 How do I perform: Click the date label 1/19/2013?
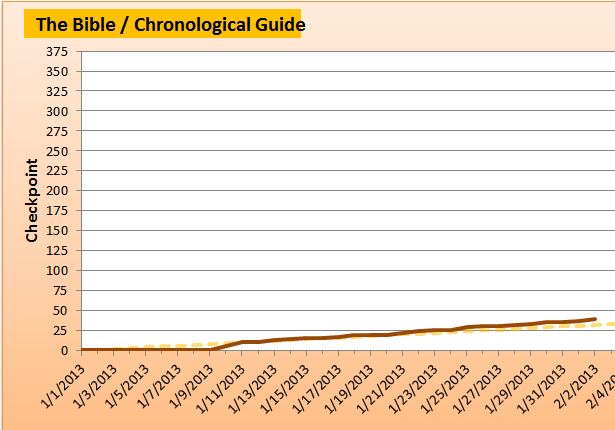pyautogui.click(x=349, y=389)
